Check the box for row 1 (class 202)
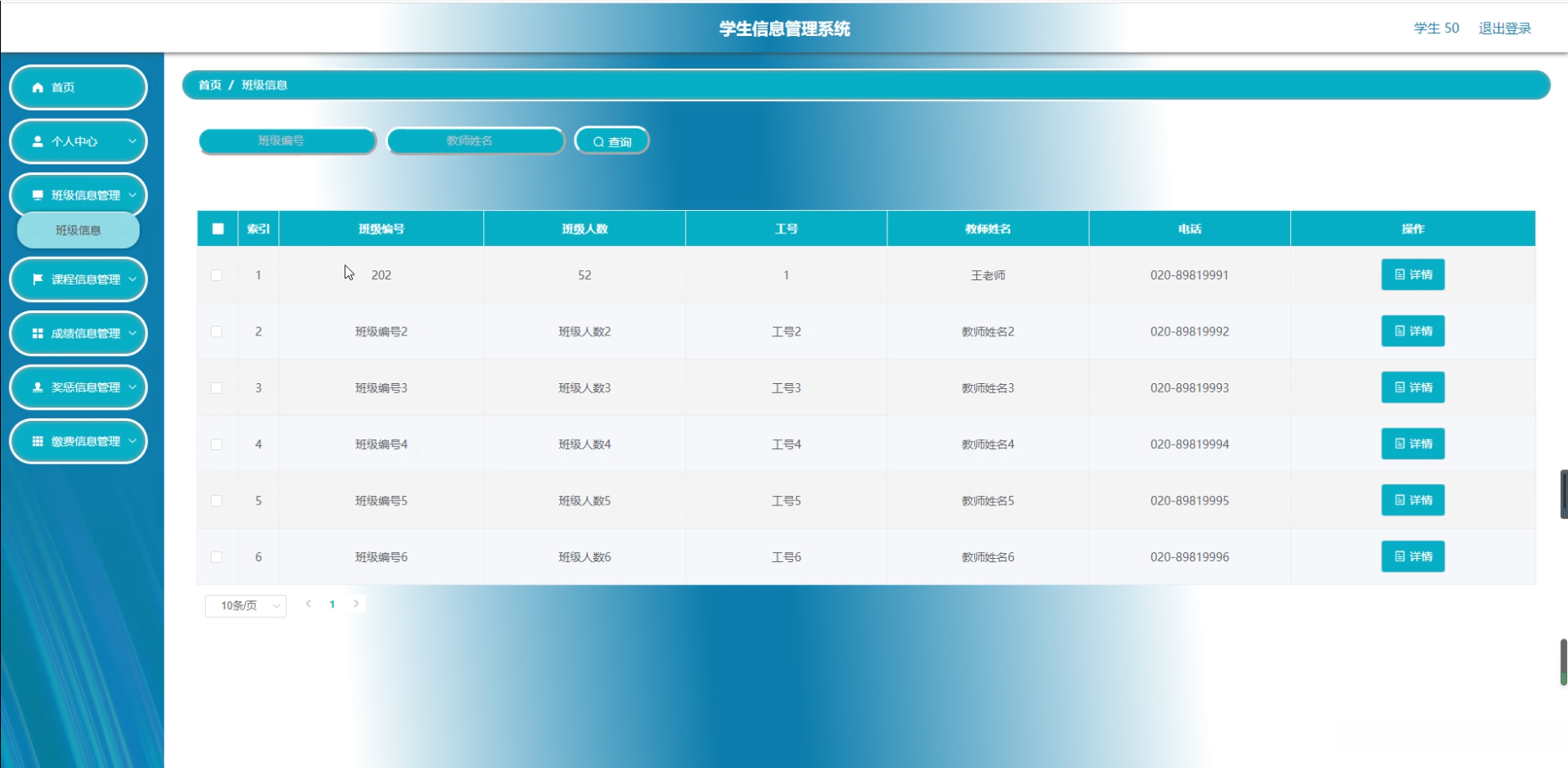 coord(217,275)
